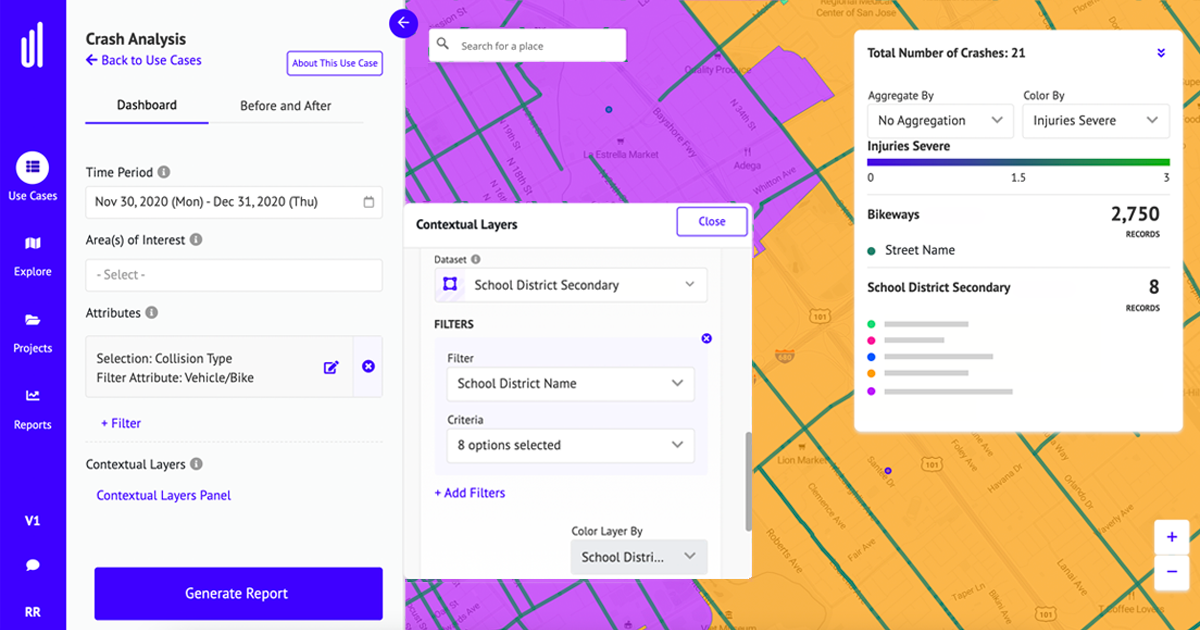Screen dimensions: 1200x630
Task: Zoom in on the map
Action: pos(1171,537)
